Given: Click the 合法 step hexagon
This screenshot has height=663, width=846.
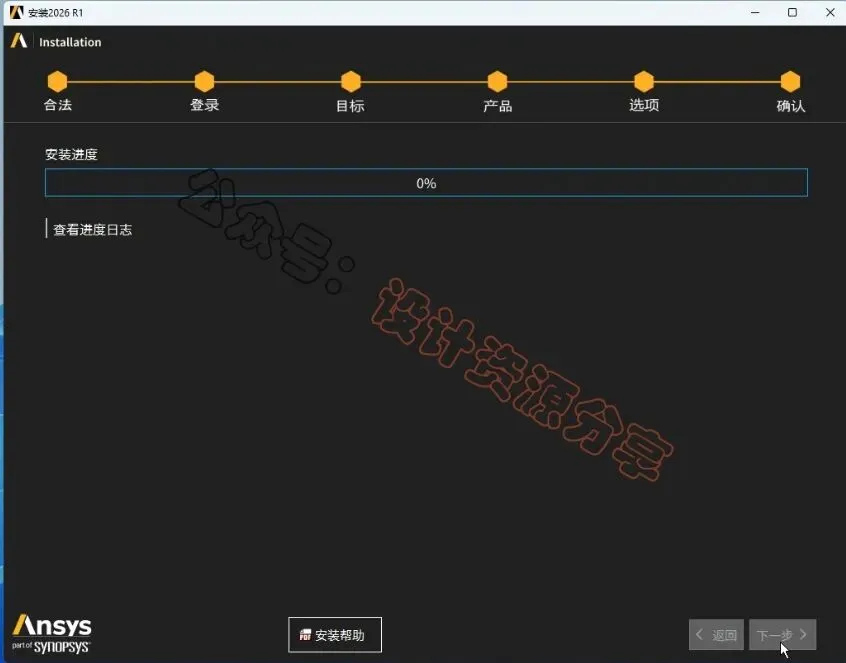Looking at the screenshot, I should pyautogui.click(x=57, y=81).
